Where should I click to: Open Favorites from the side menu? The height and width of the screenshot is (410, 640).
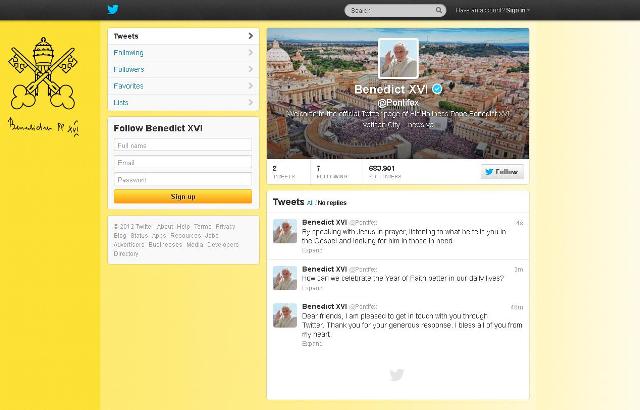point(183,86)
